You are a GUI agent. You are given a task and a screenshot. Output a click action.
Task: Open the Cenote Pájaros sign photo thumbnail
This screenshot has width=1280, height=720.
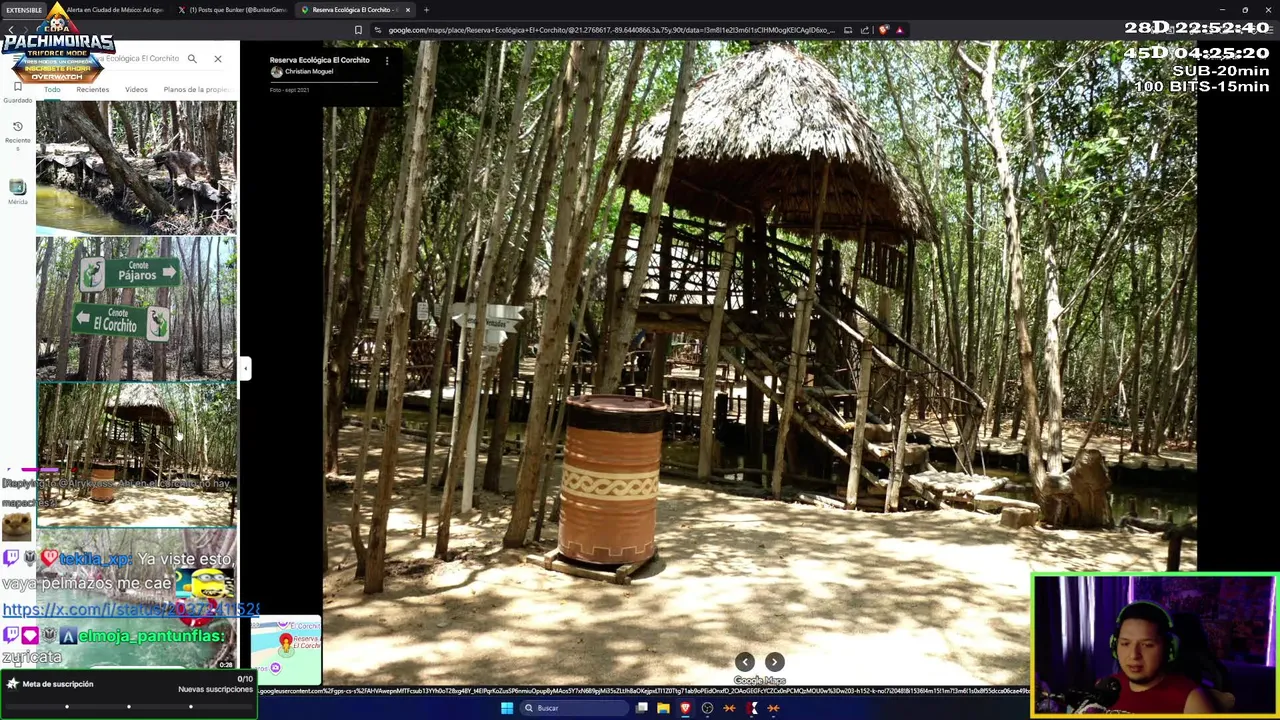(x=136, y=308)
